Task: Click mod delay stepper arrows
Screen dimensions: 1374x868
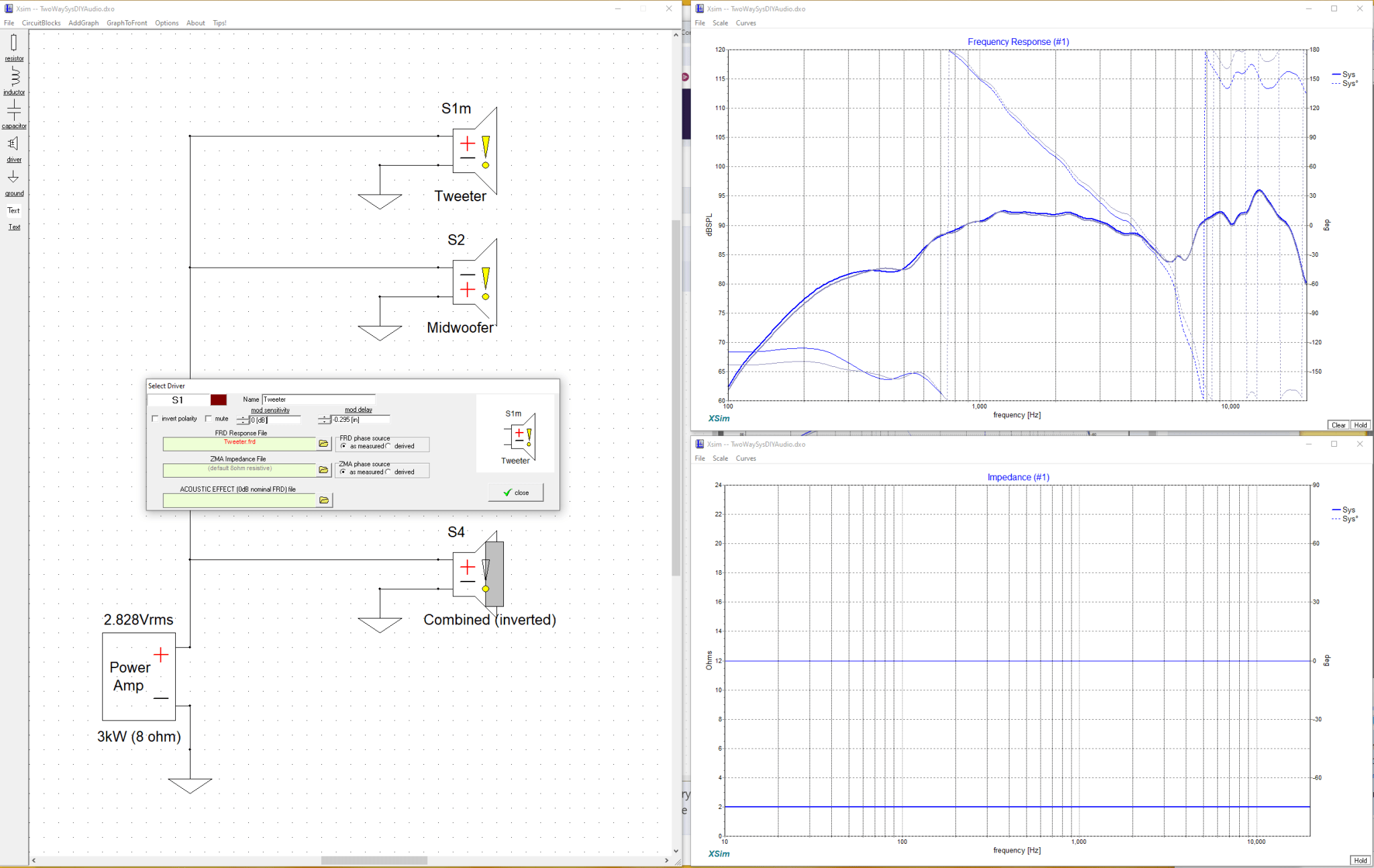Action: tap(325, 420)
